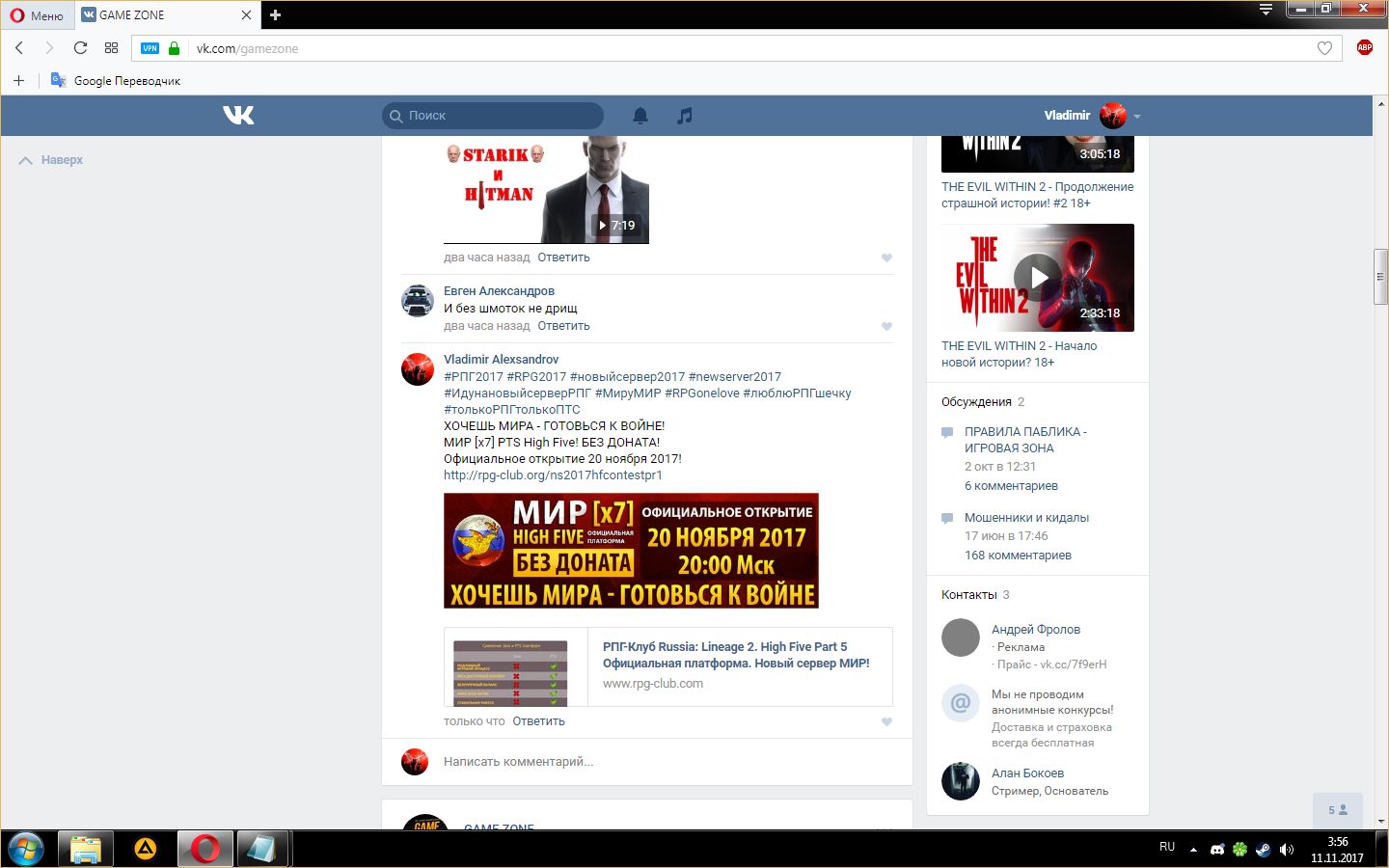
Task: Open Евген Александров profile link
Action: (499, 291)
